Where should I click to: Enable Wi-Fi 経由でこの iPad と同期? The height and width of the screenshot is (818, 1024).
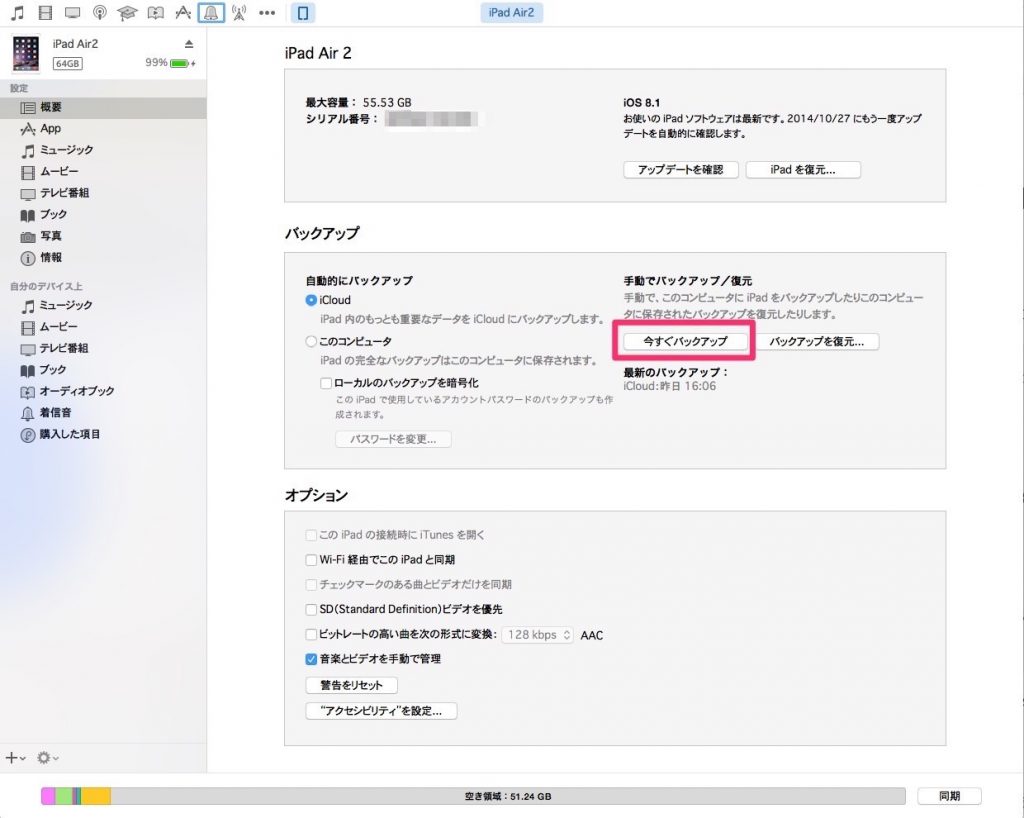tap(312, 560)
